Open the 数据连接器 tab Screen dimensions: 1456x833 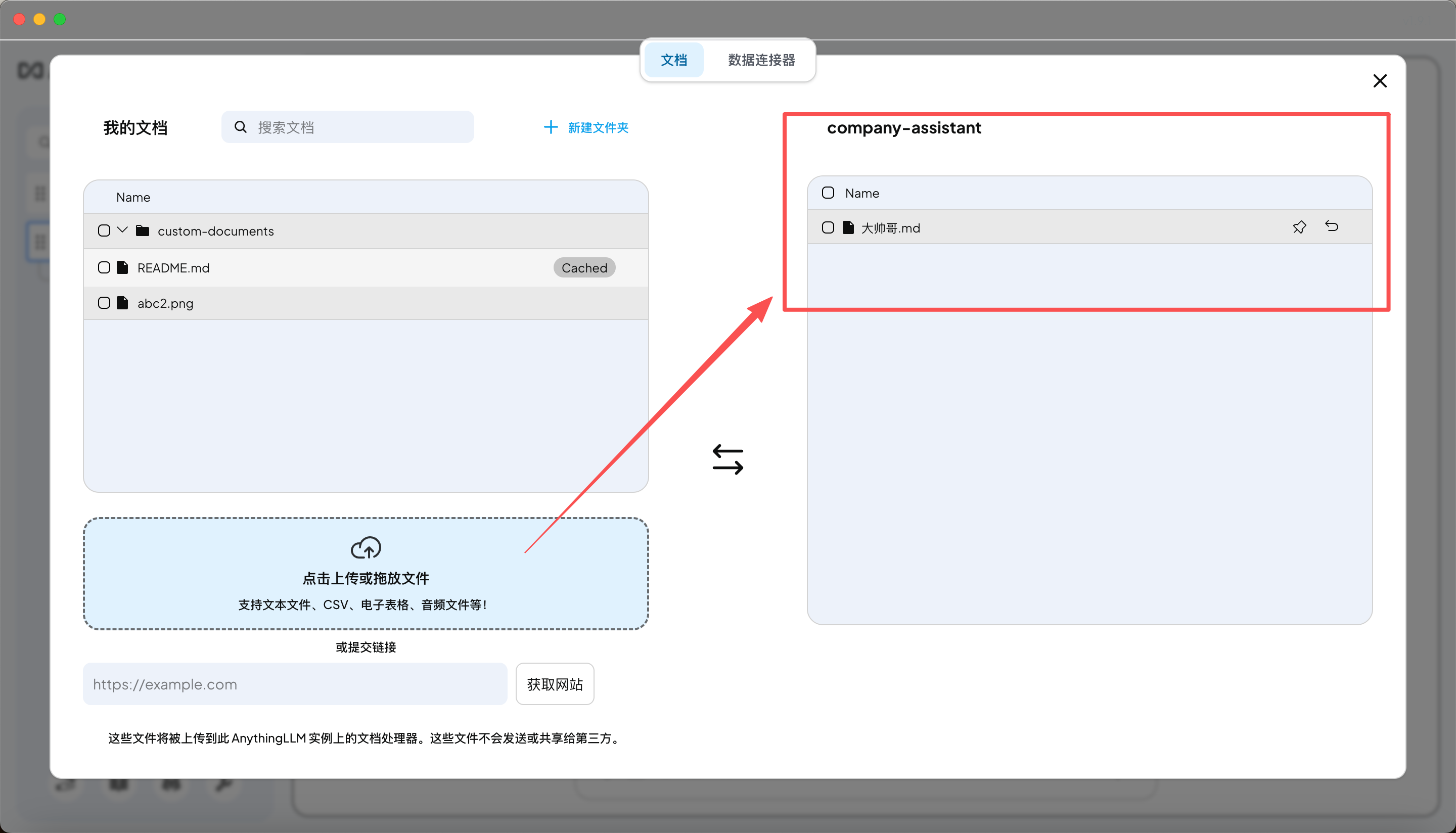761,60
